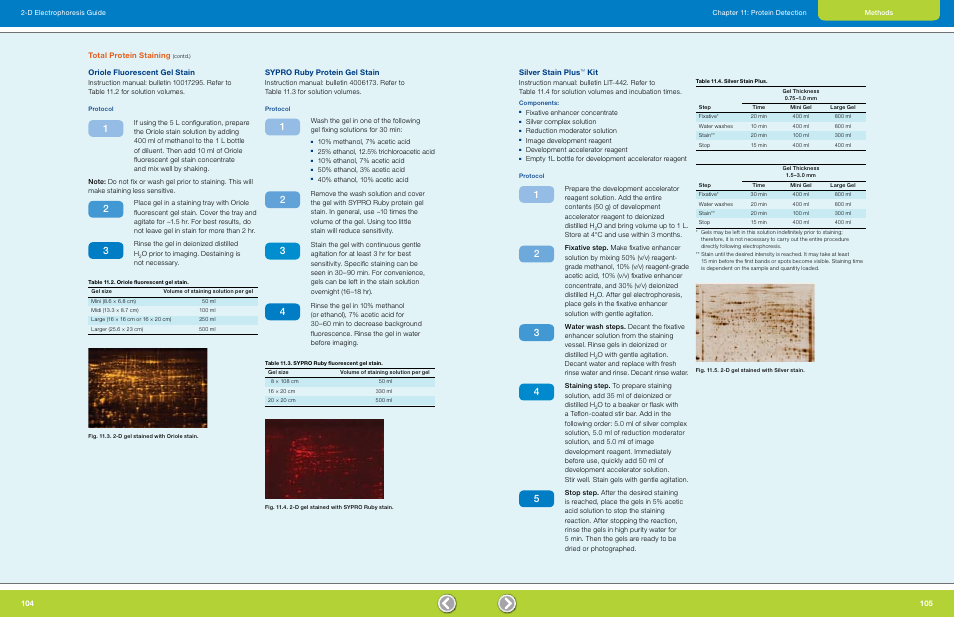Click the 'Midi (13.3 x 8.7 cm)' table row
The height and width of the screenshot is (618, 954).
click(173, 310)
